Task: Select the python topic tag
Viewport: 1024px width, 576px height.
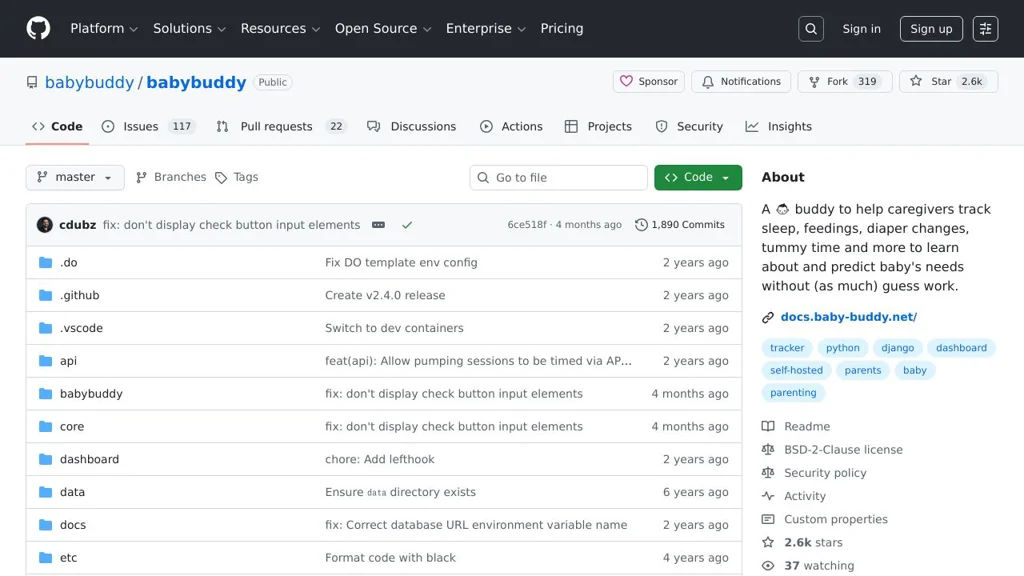Action: (843, 348)
